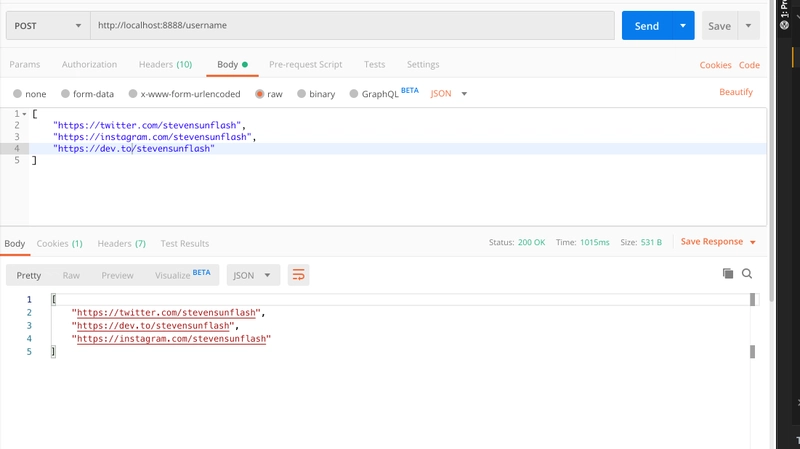This screenshot has height=449, width=800.
Task: Open the Test Results tab
Action: click(185, 243)
